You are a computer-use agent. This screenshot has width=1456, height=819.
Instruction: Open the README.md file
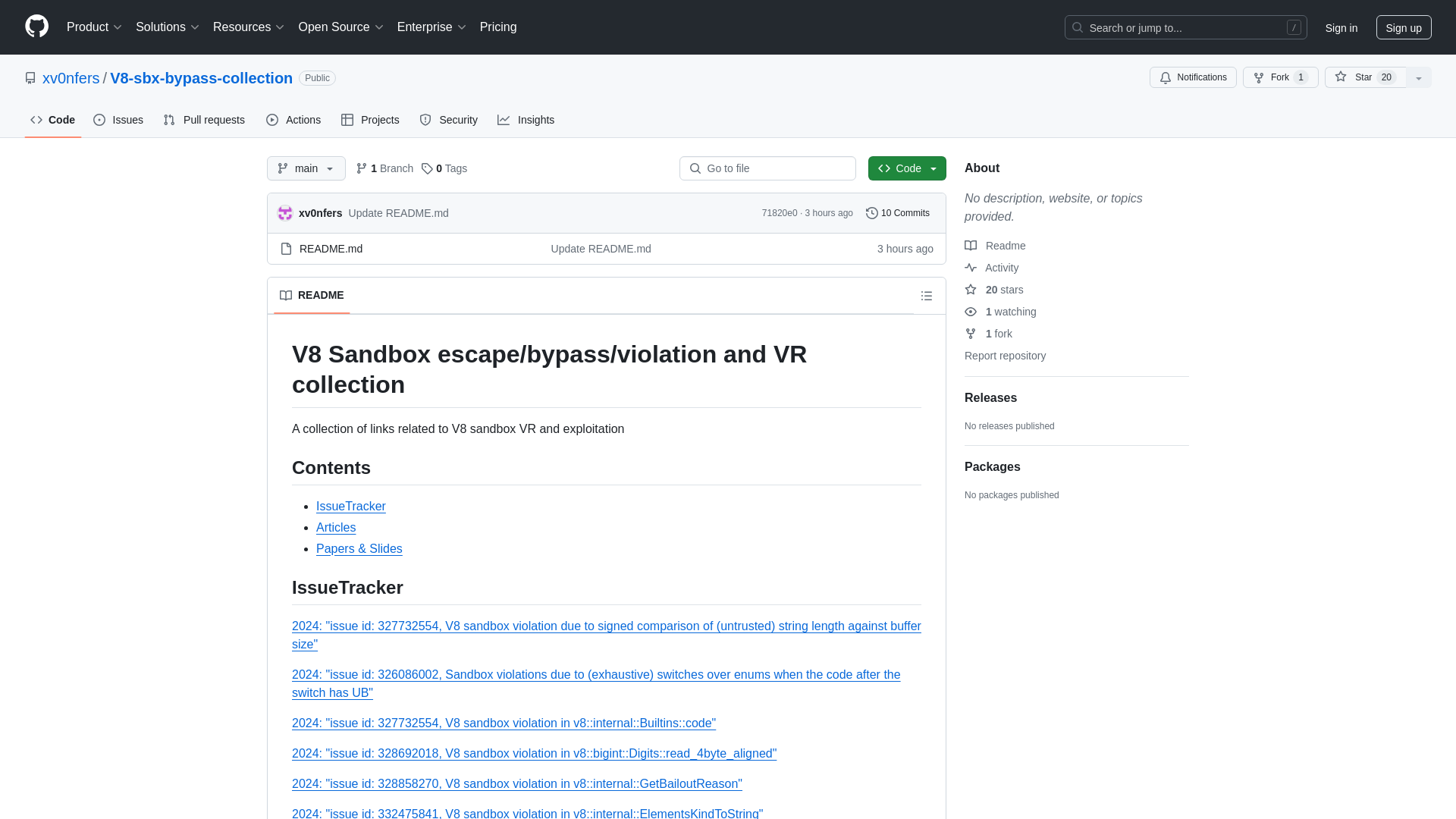coord(331,249)
